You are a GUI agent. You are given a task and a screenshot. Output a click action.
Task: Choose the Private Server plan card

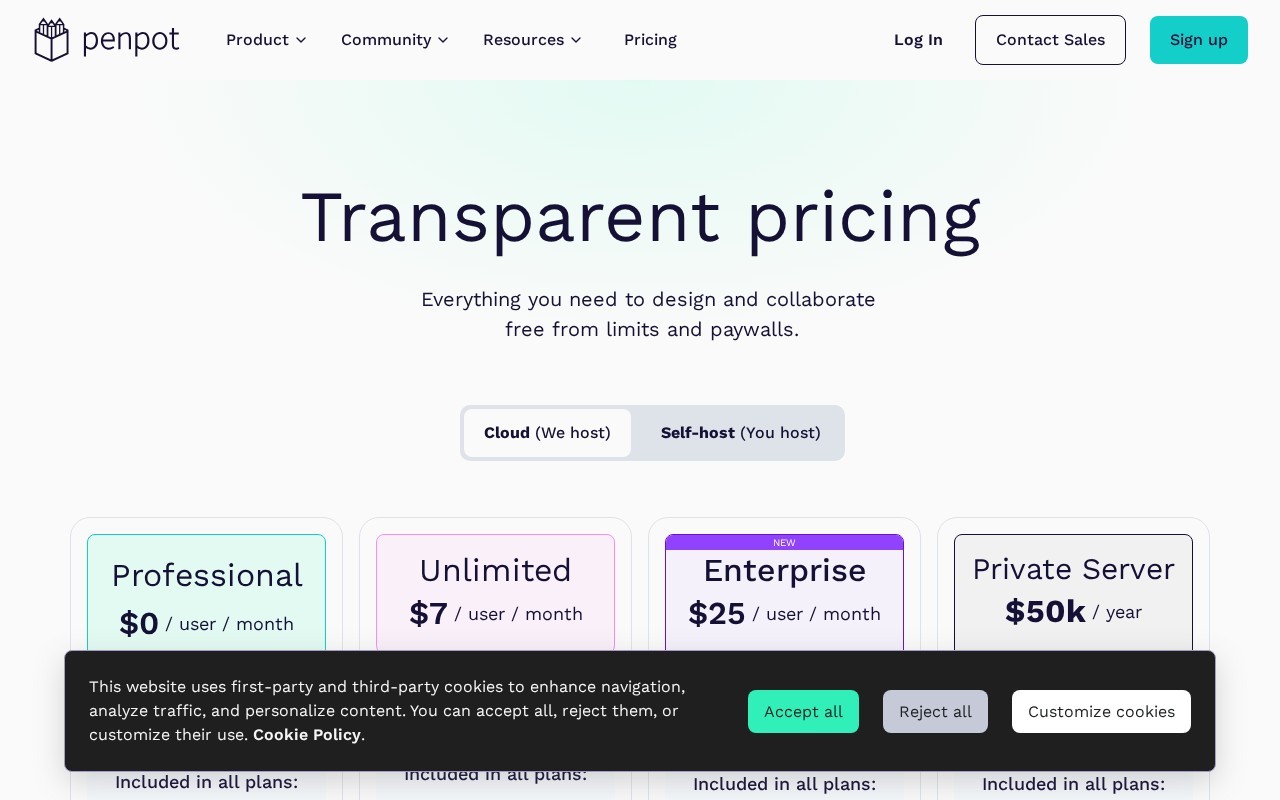pyautogui.click(x=1073, y=595)
